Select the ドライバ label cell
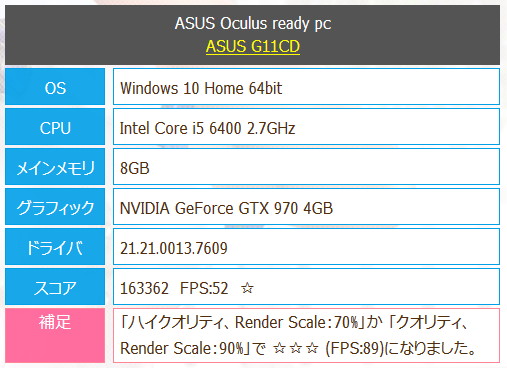The height and width of the screenshot is (368, 507). coord(55,247)
